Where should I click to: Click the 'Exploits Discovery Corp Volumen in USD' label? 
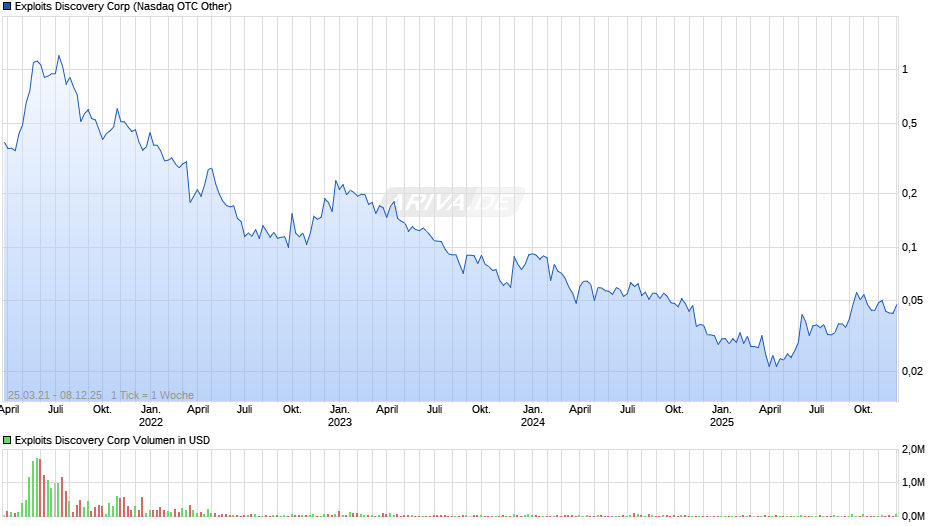[112, 440]
